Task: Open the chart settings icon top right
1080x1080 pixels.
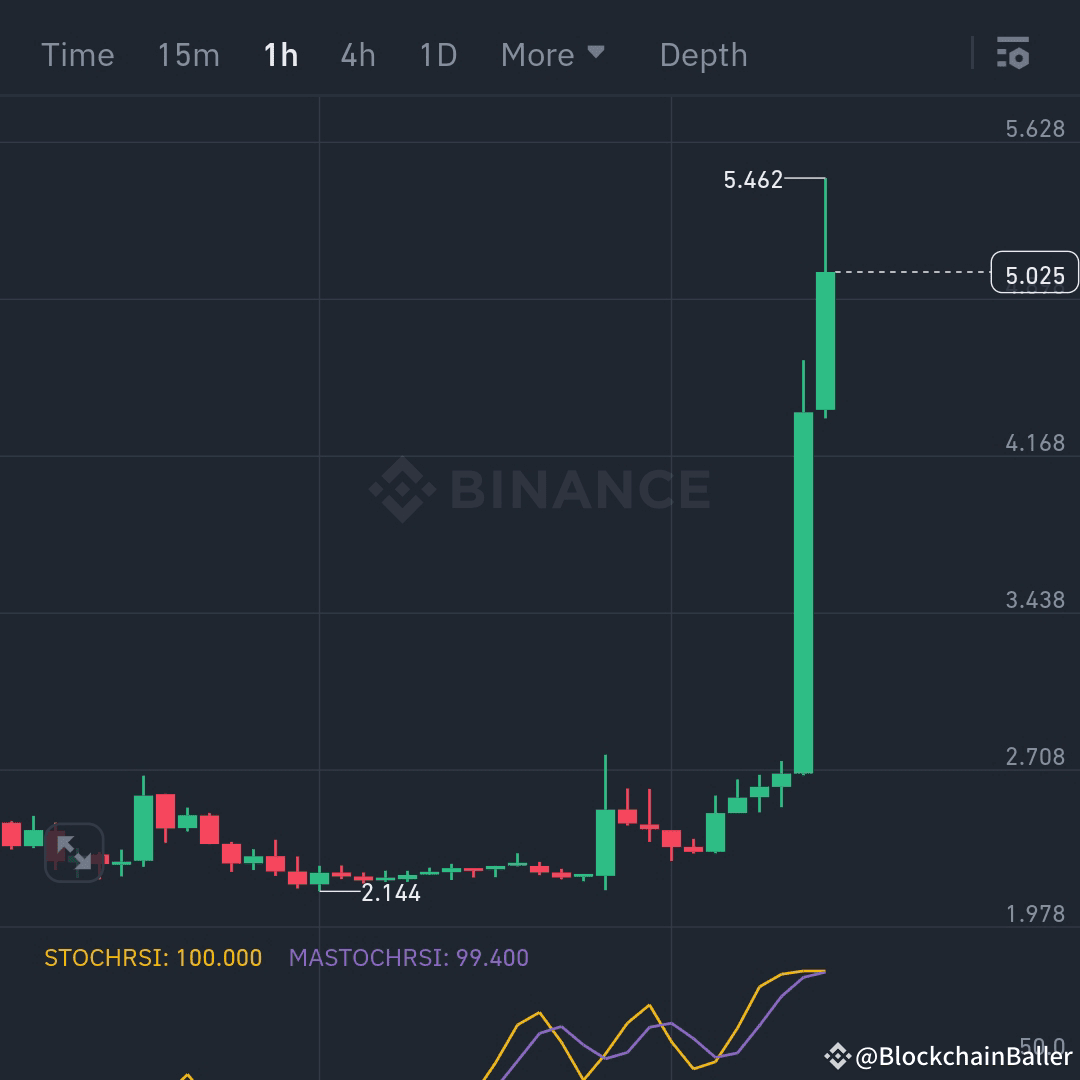Action: [x=1014, y=55]
